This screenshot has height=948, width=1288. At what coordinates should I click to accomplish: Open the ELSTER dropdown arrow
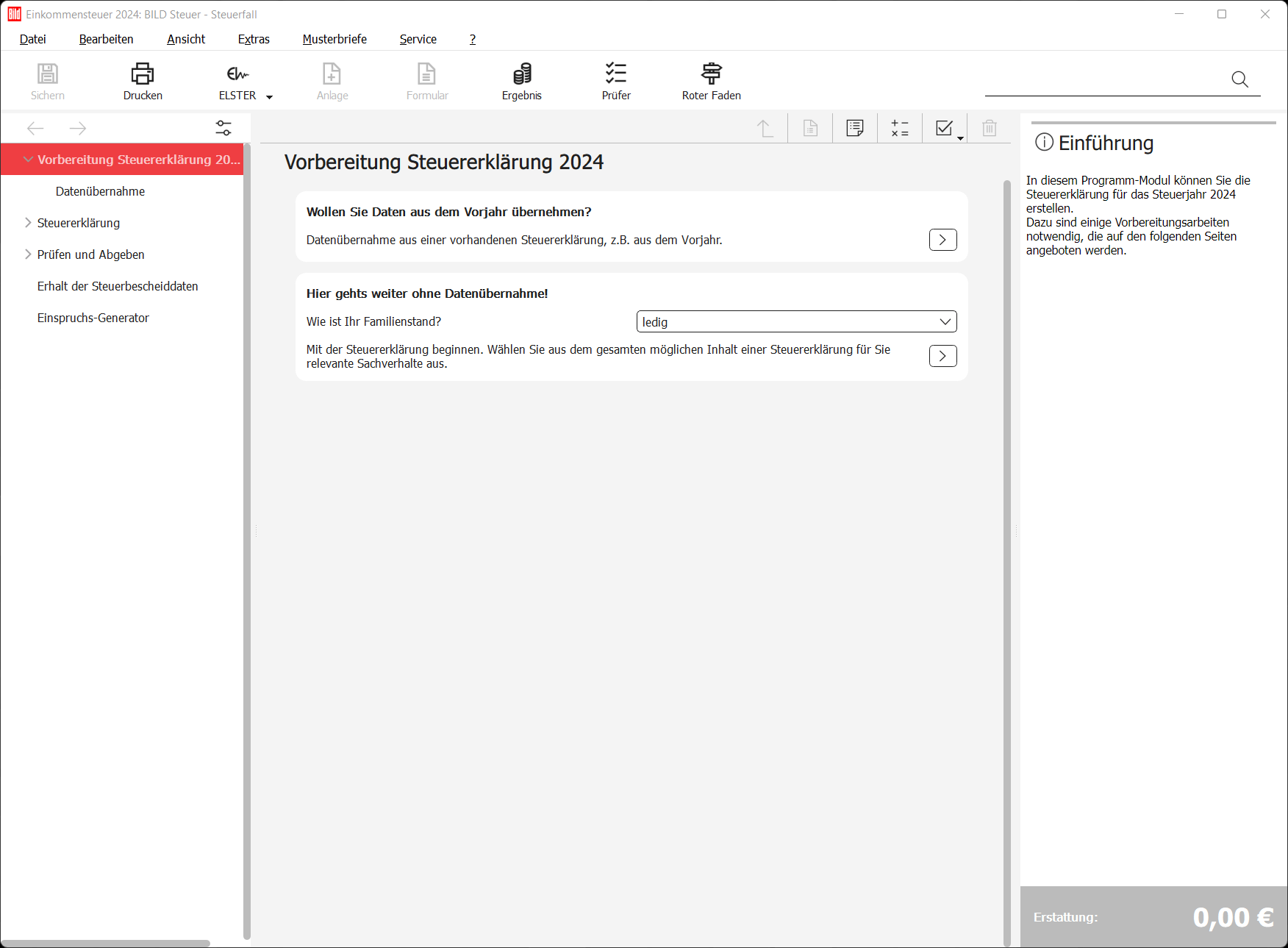(269, 97)
